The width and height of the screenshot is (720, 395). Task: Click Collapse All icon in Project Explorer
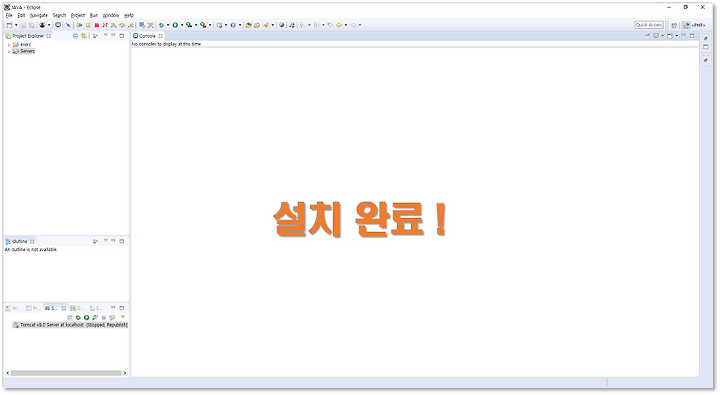[x=75, y=36]
